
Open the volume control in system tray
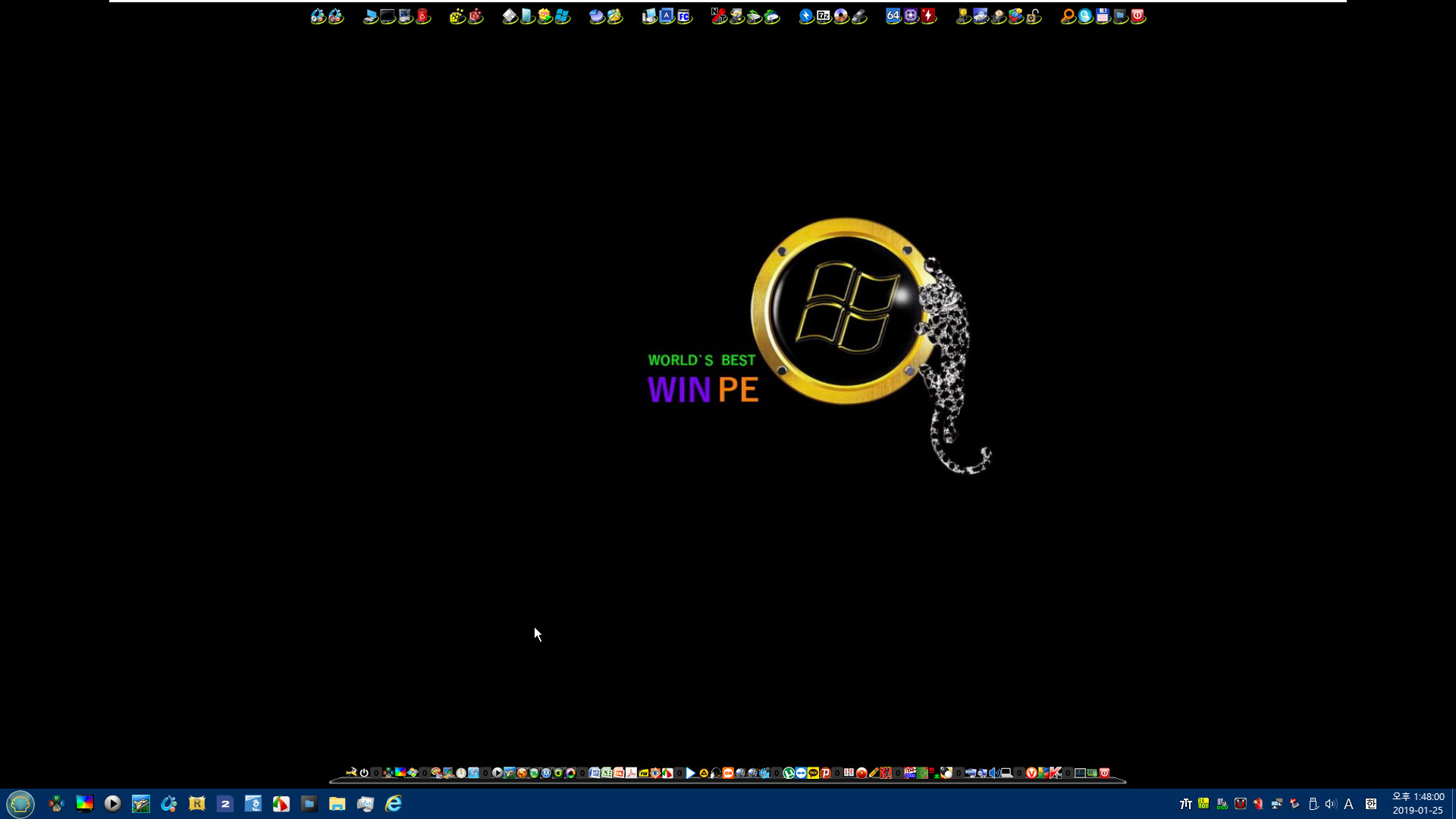(1331, 804)
